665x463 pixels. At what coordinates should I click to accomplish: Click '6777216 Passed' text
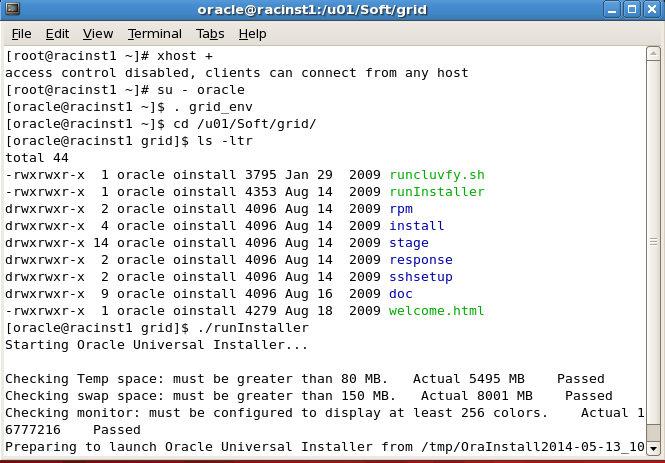73,430
